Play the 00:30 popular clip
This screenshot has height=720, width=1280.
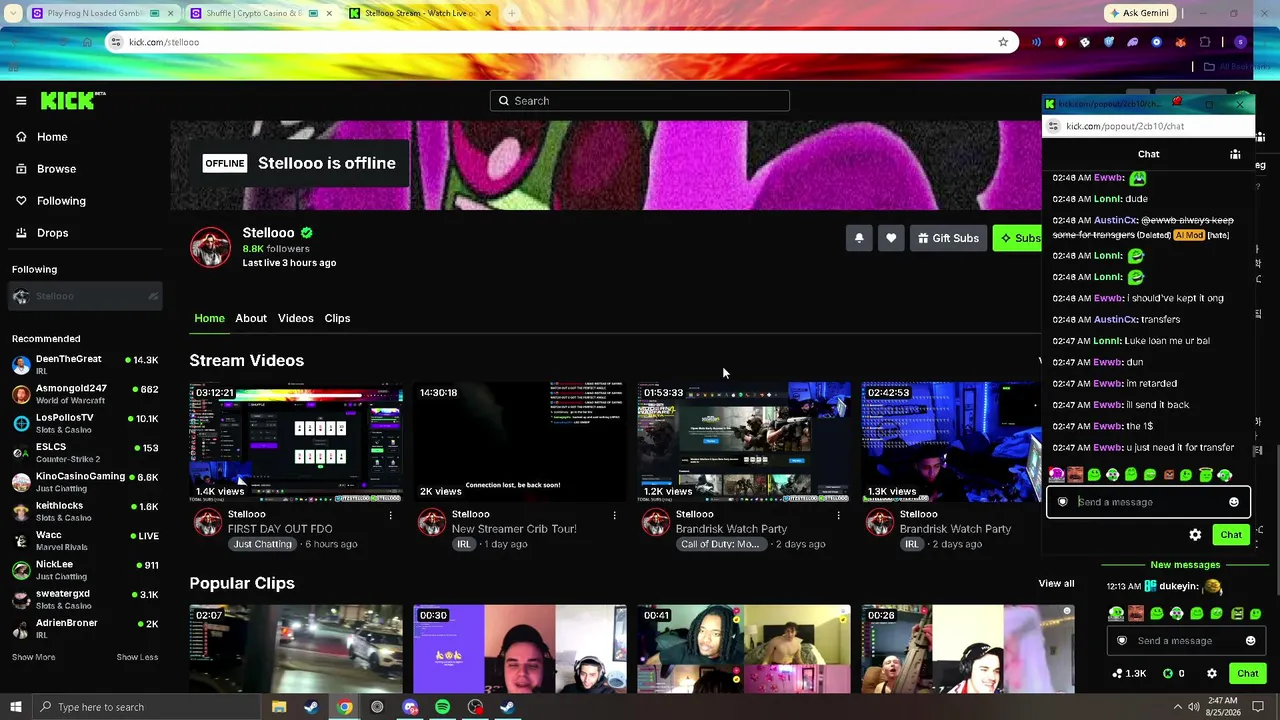(520, 648)
